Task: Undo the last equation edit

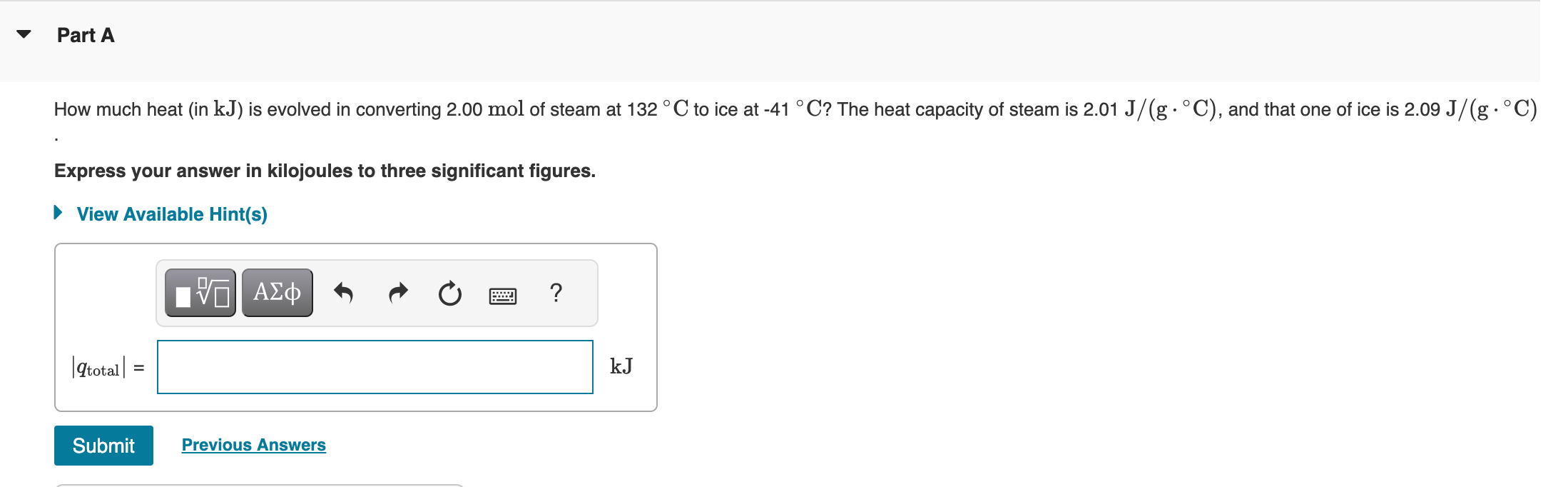Action: [343, 293]
